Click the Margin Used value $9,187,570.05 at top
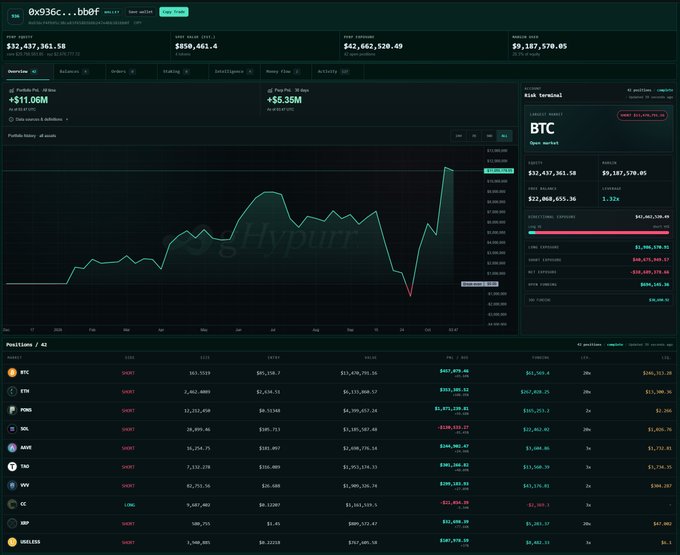This screenshot has height=555, width=680. 539,46
